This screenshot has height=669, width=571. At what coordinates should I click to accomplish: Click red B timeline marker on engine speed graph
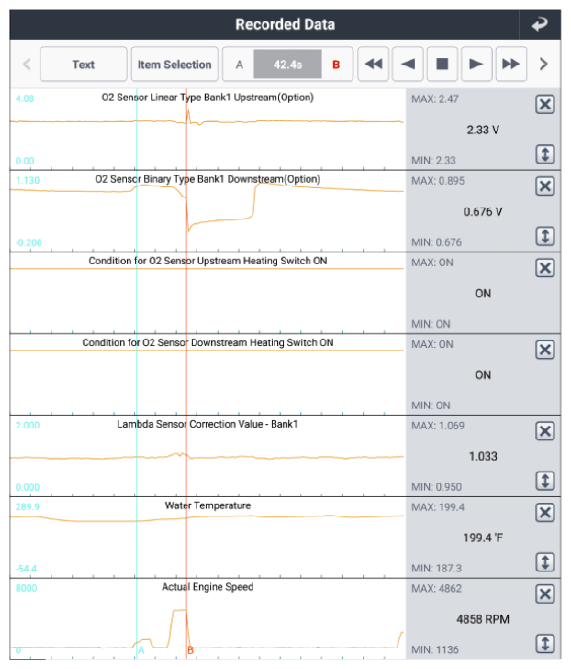[x=190, y=650]
